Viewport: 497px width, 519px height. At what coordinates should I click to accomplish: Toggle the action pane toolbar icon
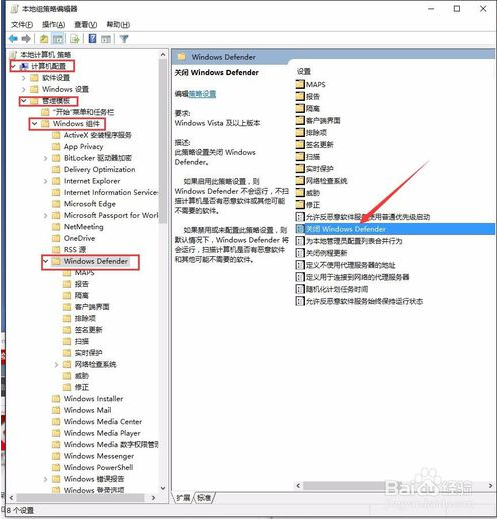pos(106,39)
